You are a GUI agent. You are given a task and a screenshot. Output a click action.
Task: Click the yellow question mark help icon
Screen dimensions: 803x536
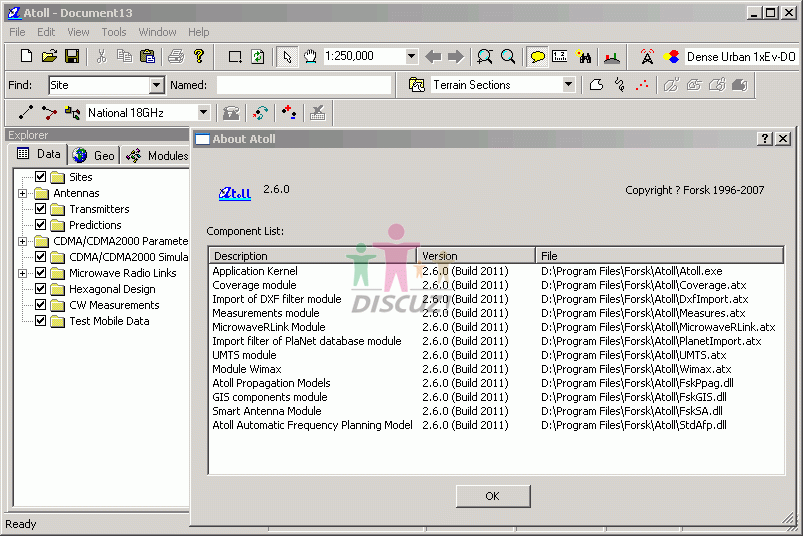(199, 57)
